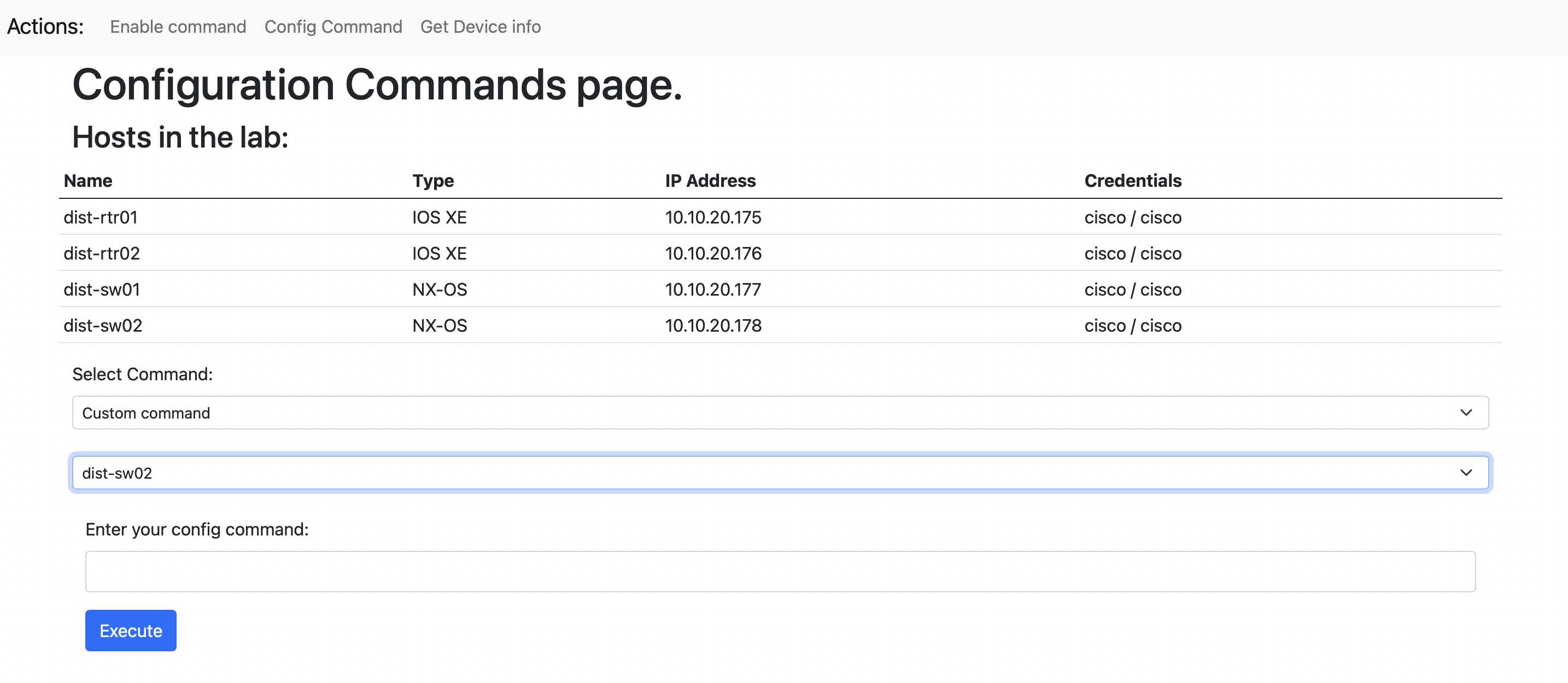Click the Configuration Commands page heading

377,85
